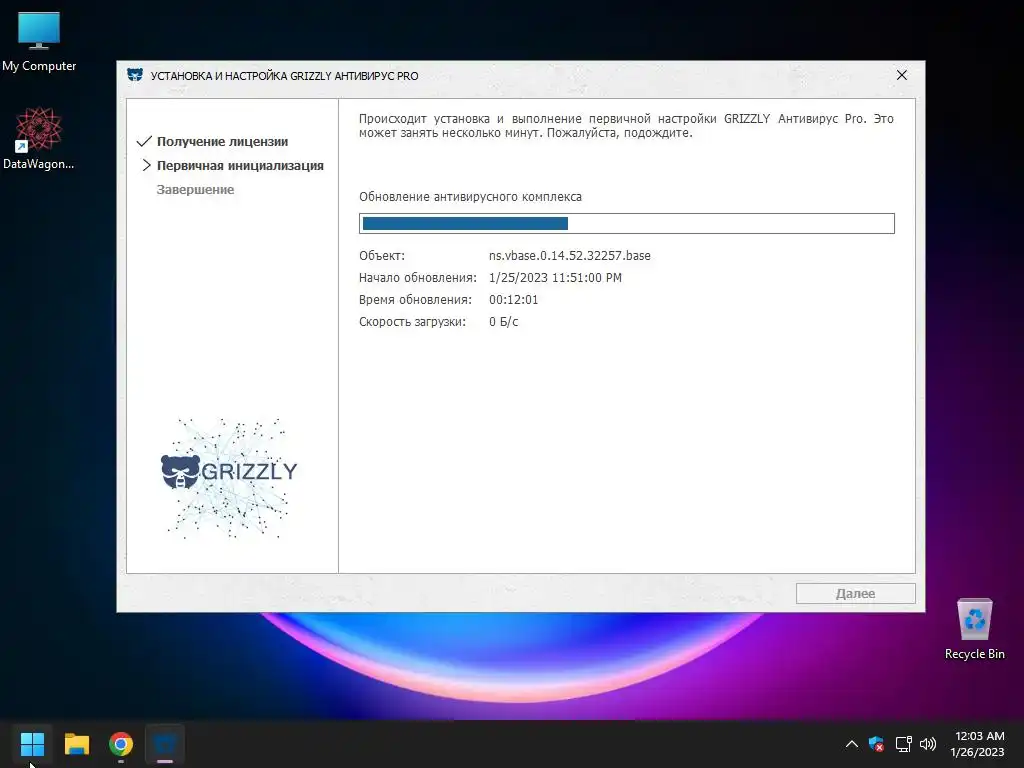The height and width of the screenshot is (768, 1024).
Task: Open the DataWagon desktop shortcut
Action: tap(39, 138)
